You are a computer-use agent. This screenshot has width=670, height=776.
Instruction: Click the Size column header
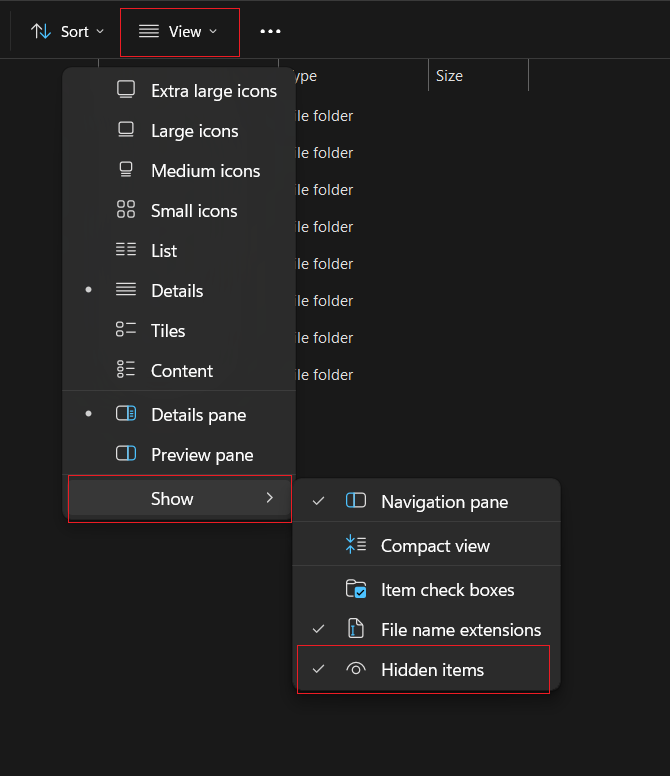pyautogui.click(x=450, y=76)
